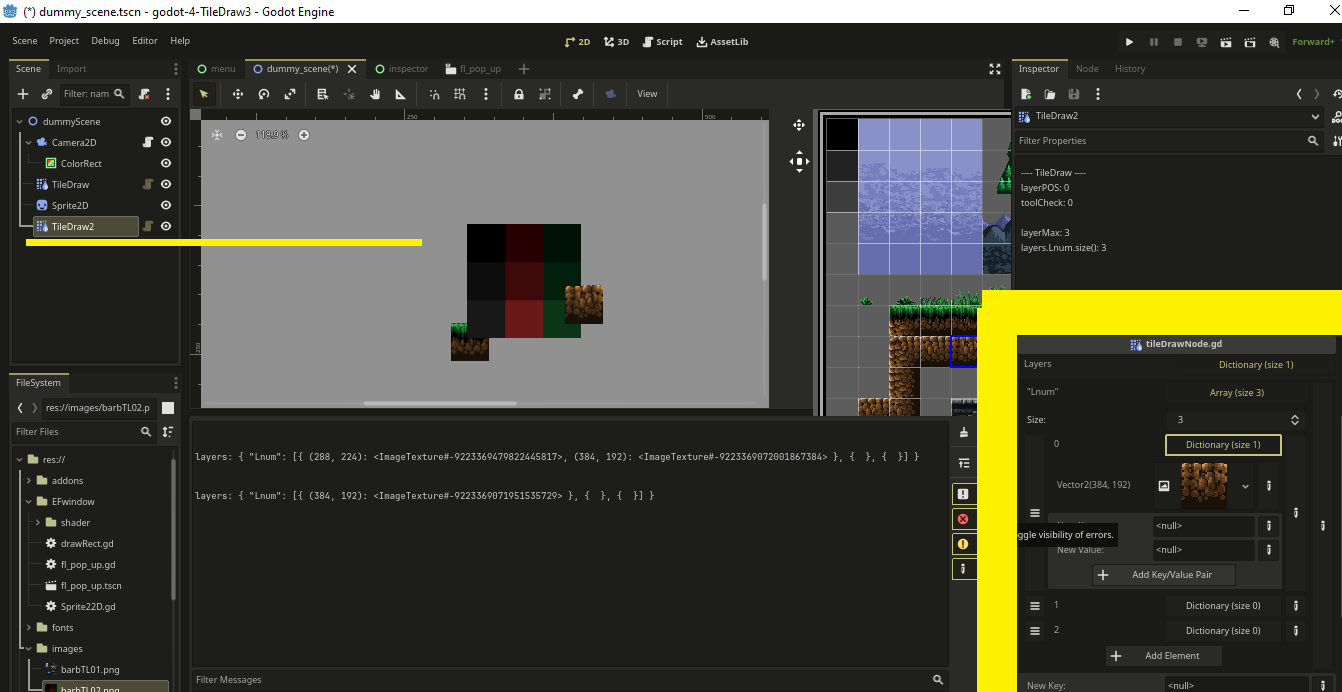1342x692 pixels.
Task: Activate the Move Mode tool
Action: pyautogui.click(x=238, y=94)
